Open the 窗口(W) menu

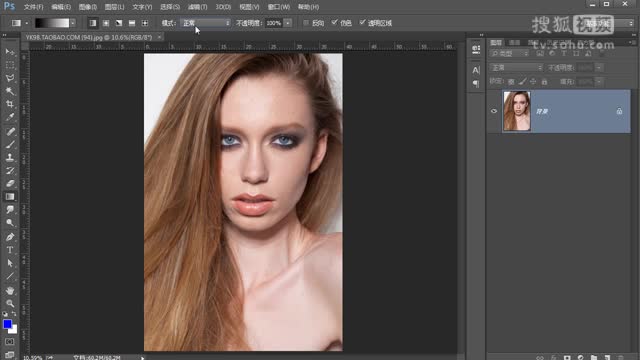click(279, 7)
